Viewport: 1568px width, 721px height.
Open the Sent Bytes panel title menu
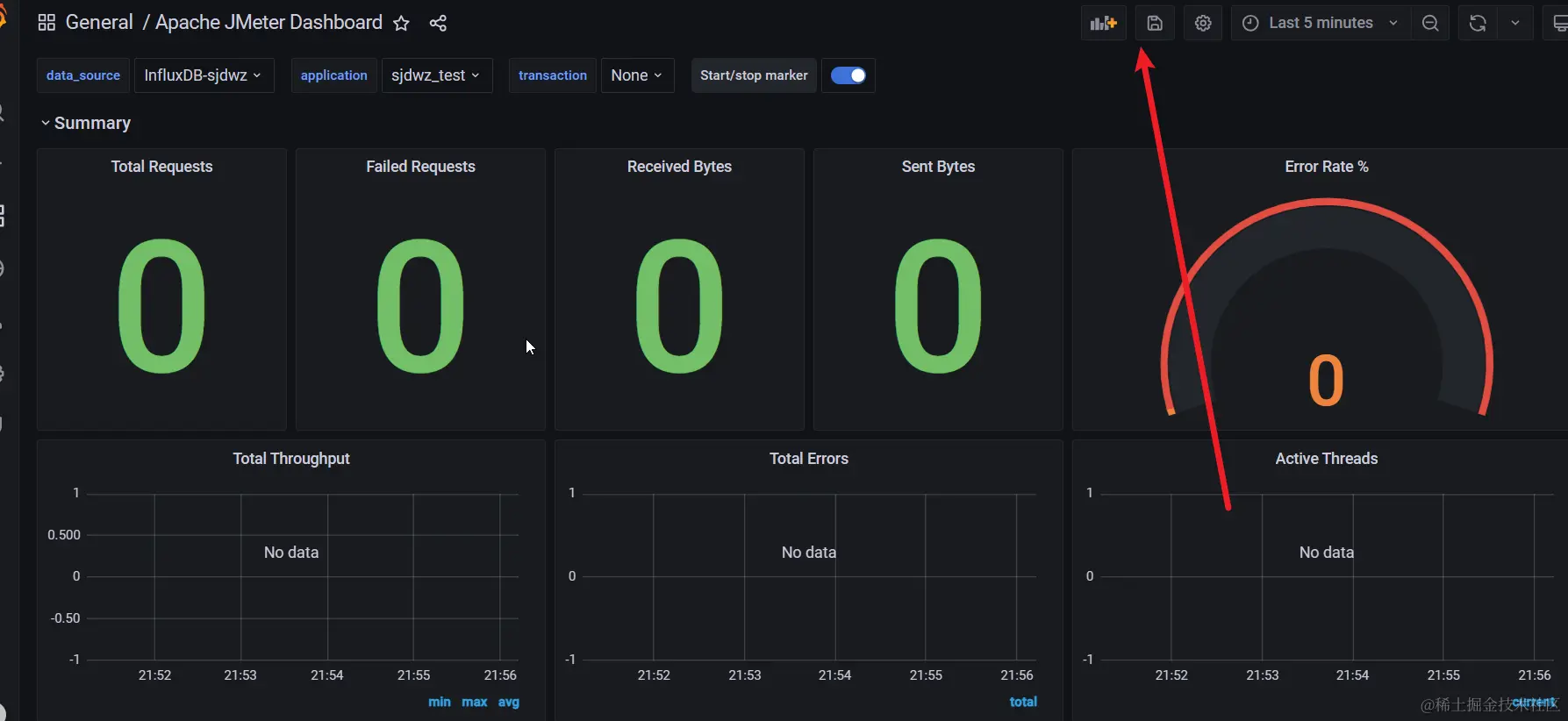coord(938,167)
